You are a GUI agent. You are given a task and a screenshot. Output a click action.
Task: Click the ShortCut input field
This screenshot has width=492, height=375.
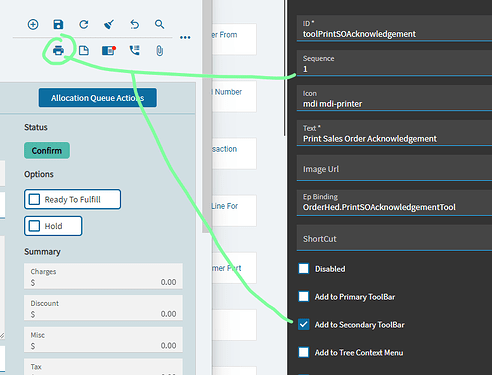coord(394,238)
